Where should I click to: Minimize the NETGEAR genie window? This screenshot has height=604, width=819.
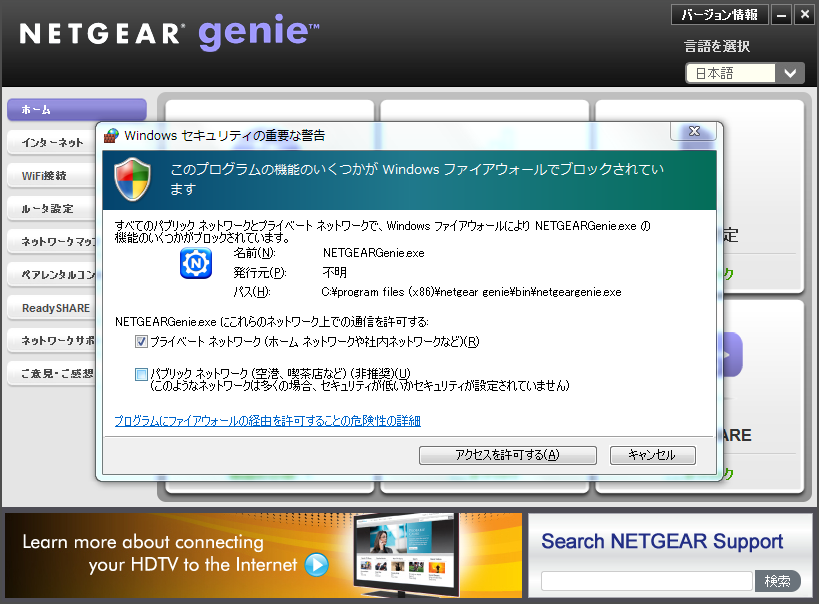pyautogui.click(x=781, y=15)
